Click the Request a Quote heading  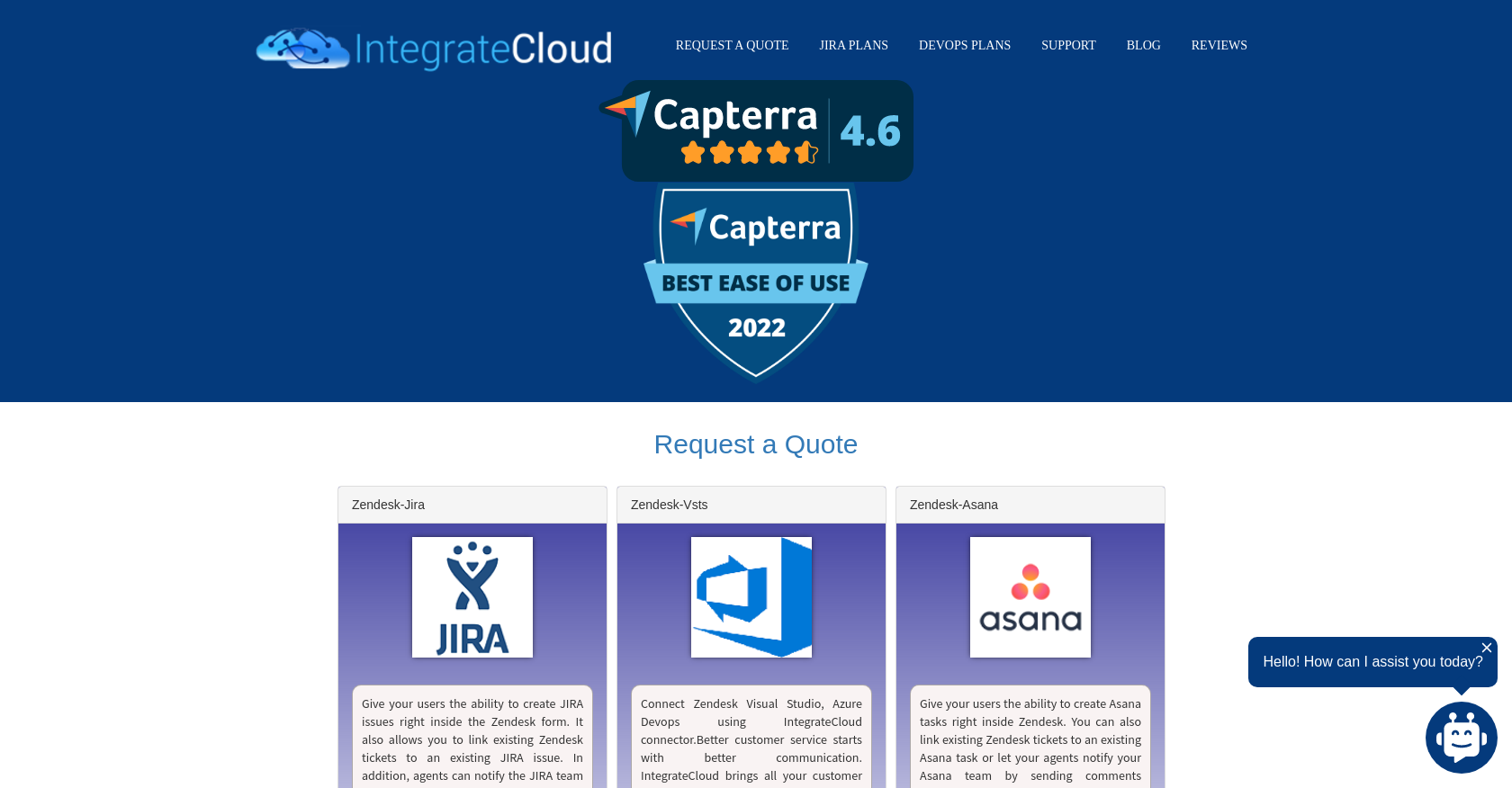pyautogui.click(x=756, y=444)
